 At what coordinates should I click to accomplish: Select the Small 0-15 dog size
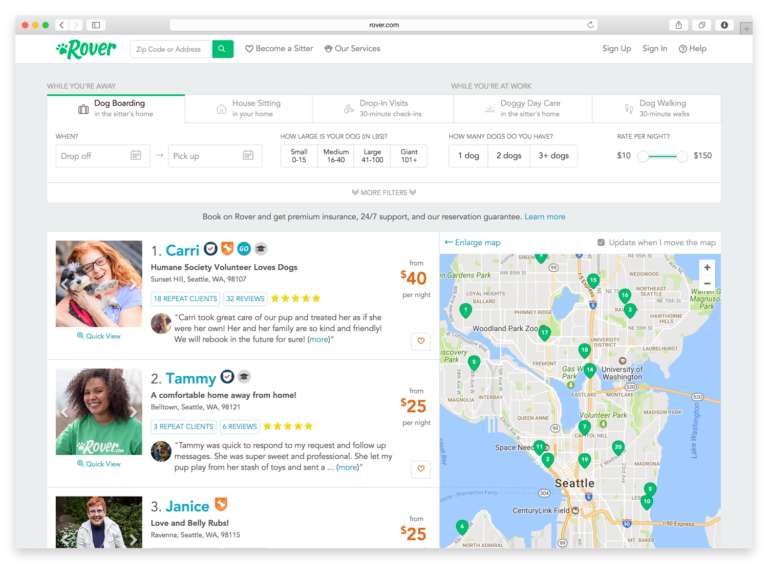tap(299, 156)
